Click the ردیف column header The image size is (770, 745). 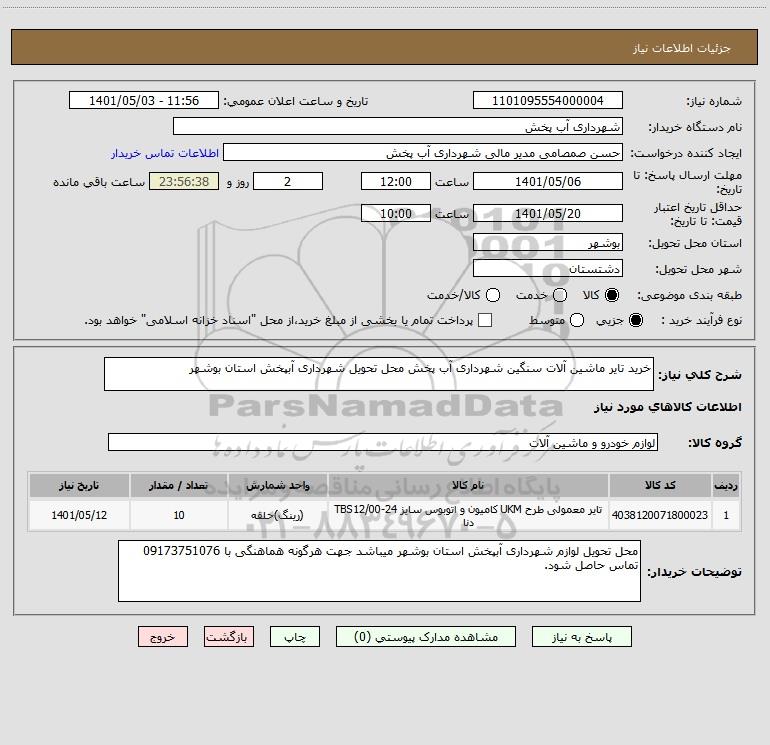point(726,485)
